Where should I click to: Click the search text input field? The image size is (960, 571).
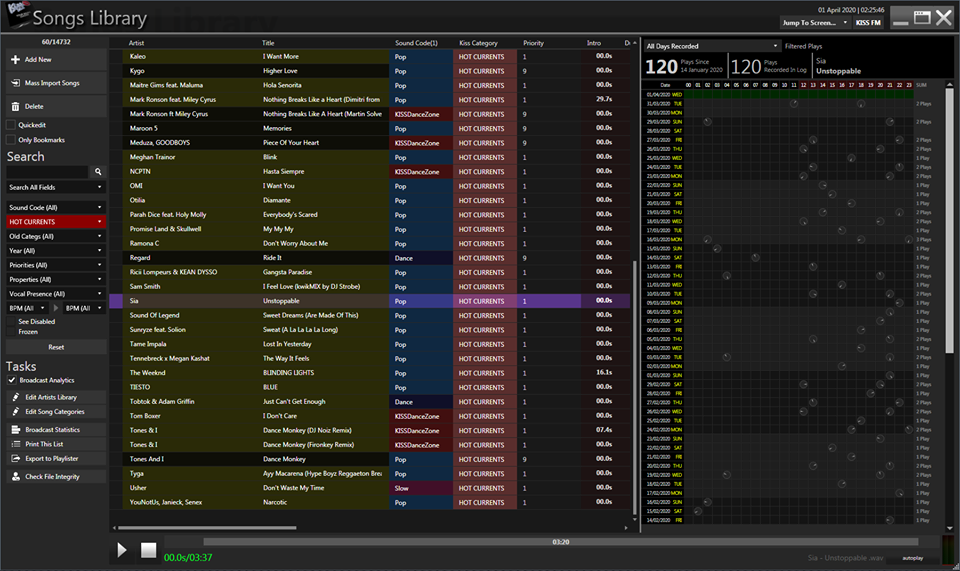pos(48,172)
